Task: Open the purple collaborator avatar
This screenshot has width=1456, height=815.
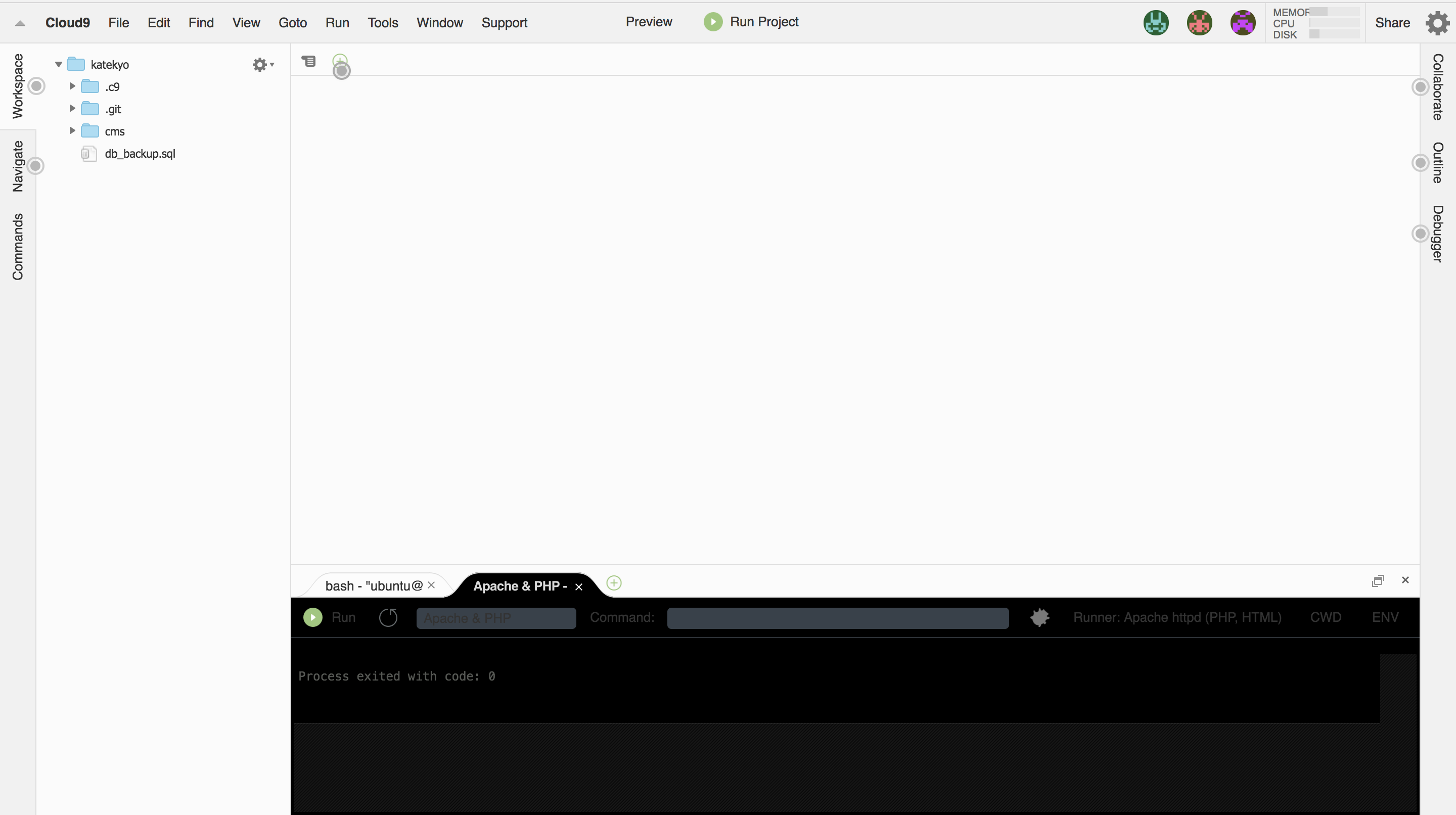Action: pyautogui.click(x=1242, y=23)
